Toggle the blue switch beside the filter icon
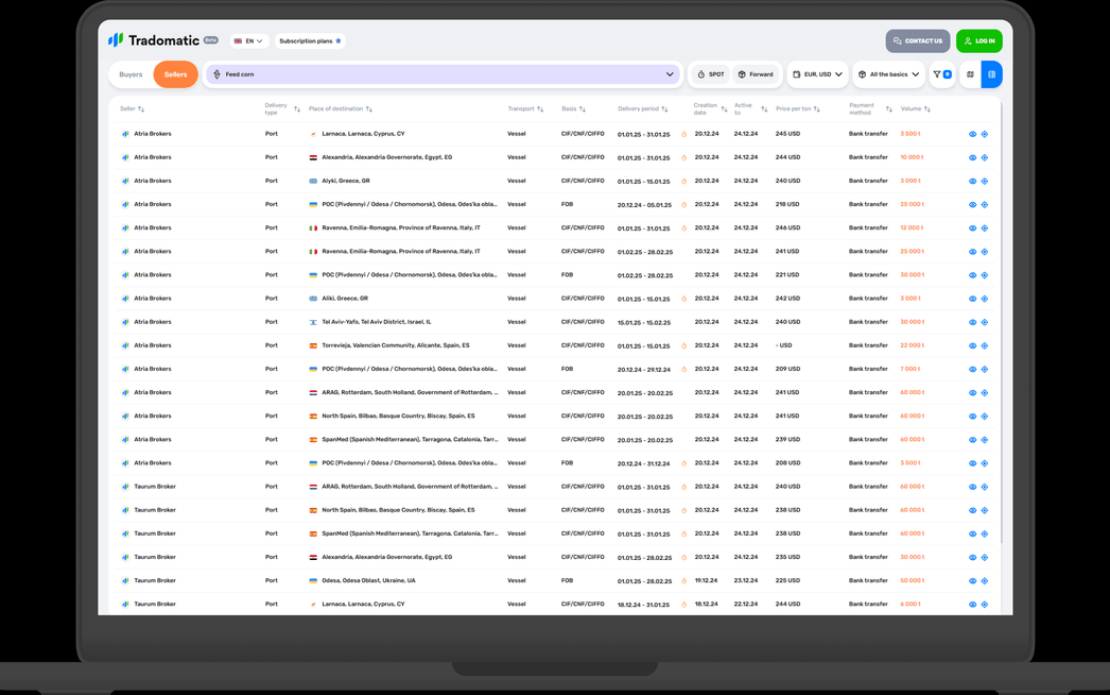This screenshot has height=695, width=1110. 946,74
